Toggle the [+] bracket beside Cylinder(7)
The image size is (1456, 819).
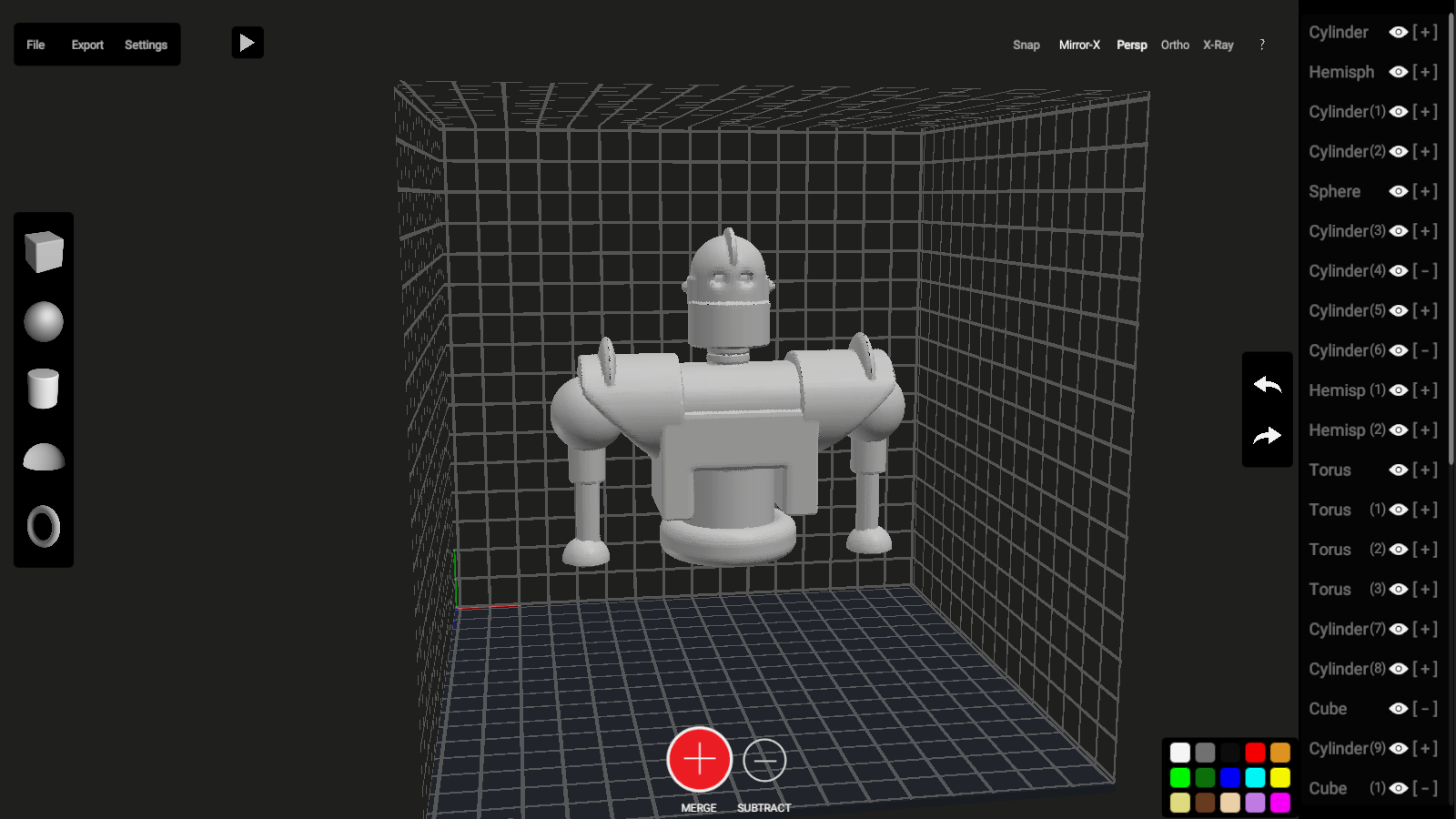pos(1425,629)
